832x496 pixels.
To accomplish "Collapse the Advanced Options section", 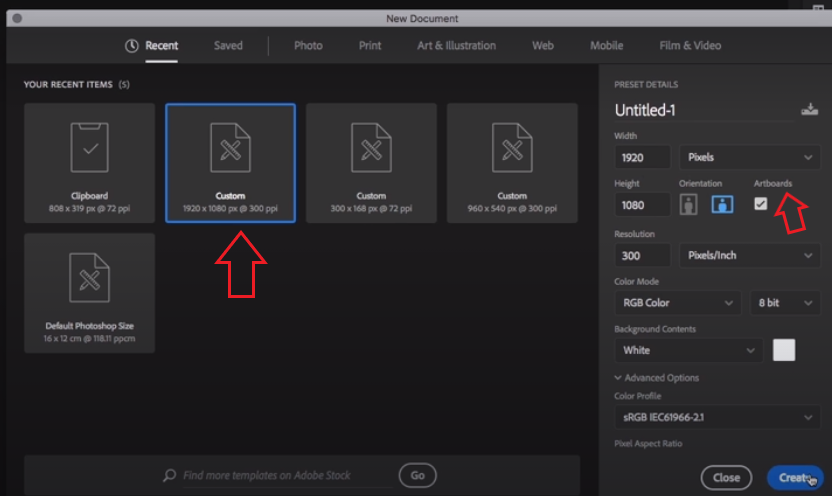I will (619, 378).
